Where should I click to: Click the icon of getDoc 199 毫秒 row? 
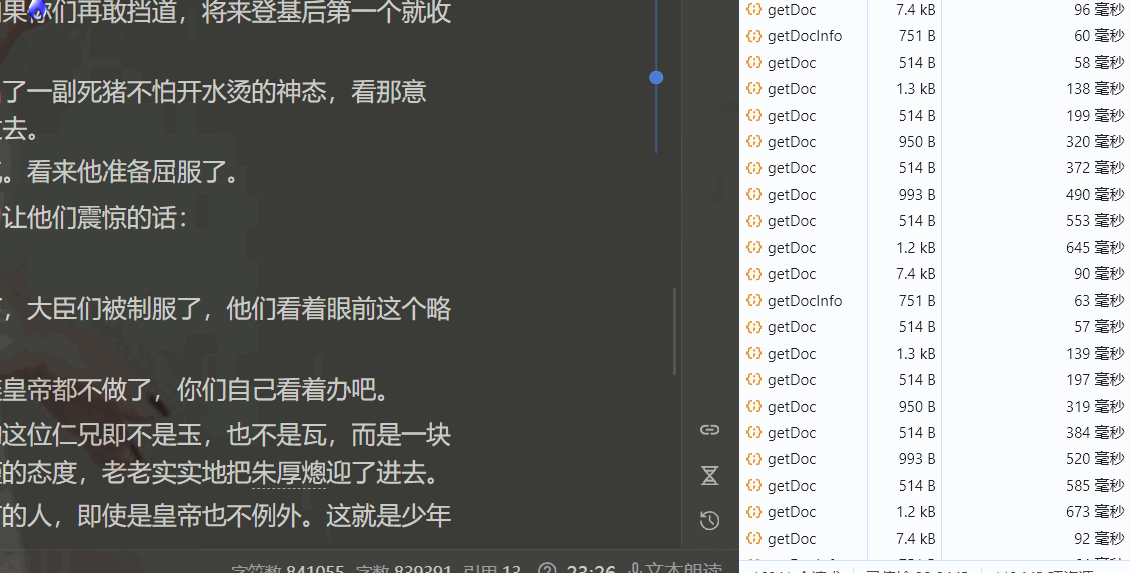point(754,115)
